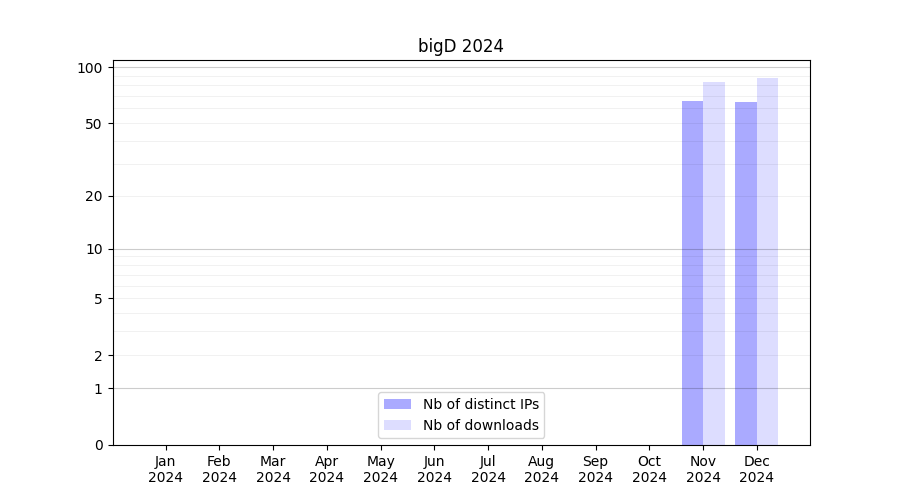Click the Jan 2024 x-axis label
Image resolution: width=900 pixels, height=500 pixels.
[165, 469]
